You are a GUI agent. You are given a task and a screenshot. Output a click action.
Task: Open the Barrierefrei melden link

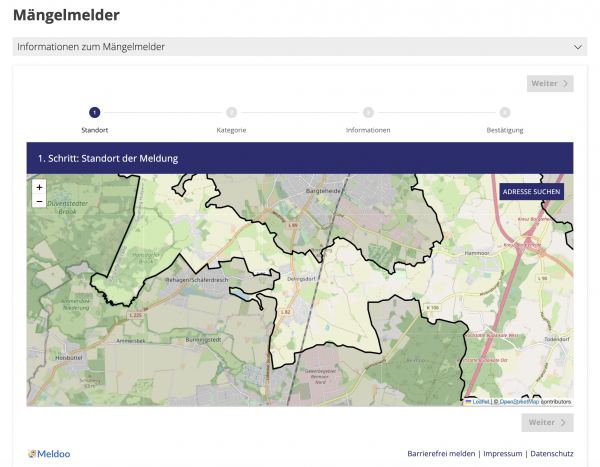coord(441,454)
